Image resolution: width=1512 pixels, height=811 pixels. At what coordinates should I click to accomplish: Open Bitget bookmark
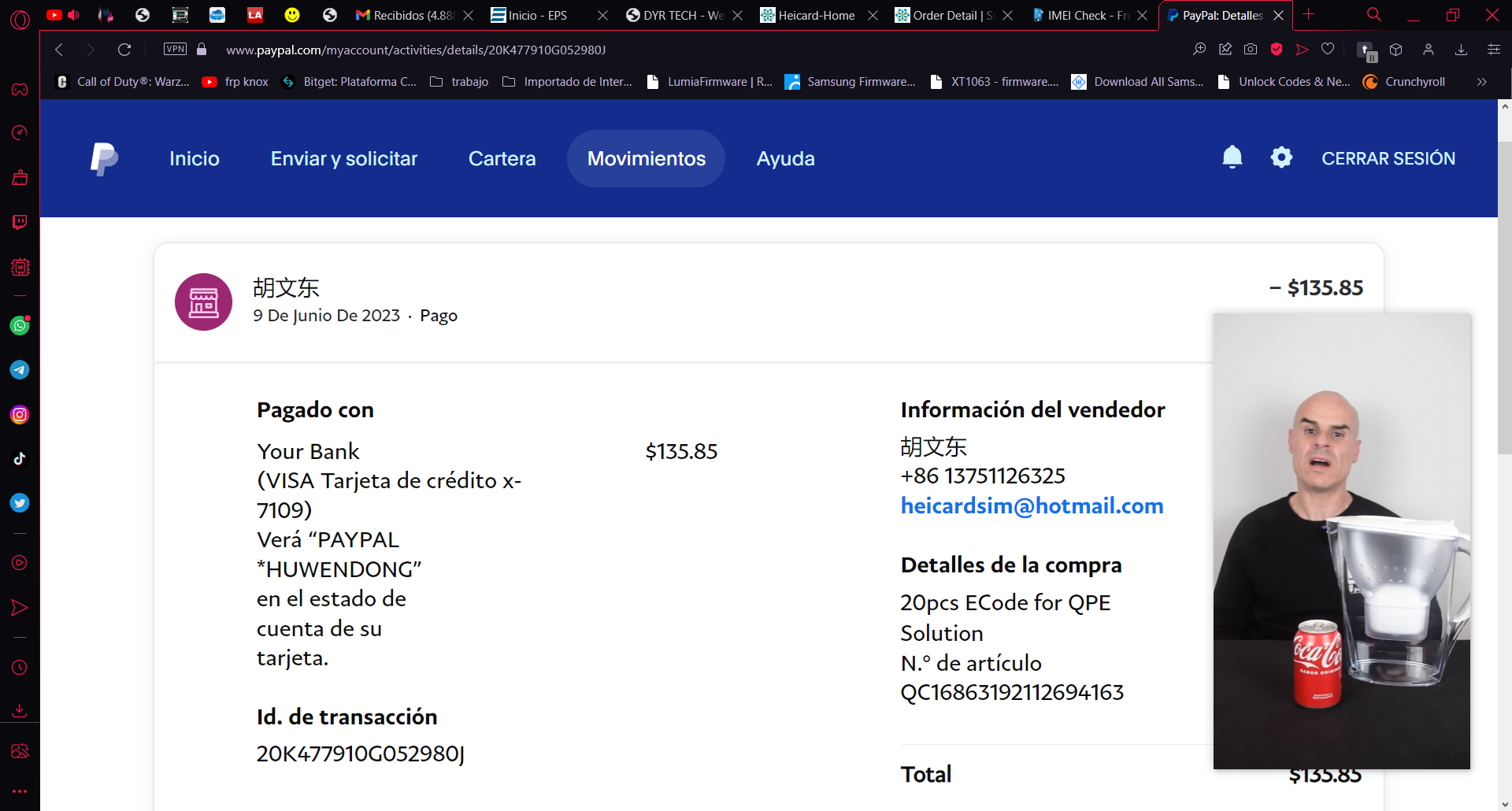[350, 82]
